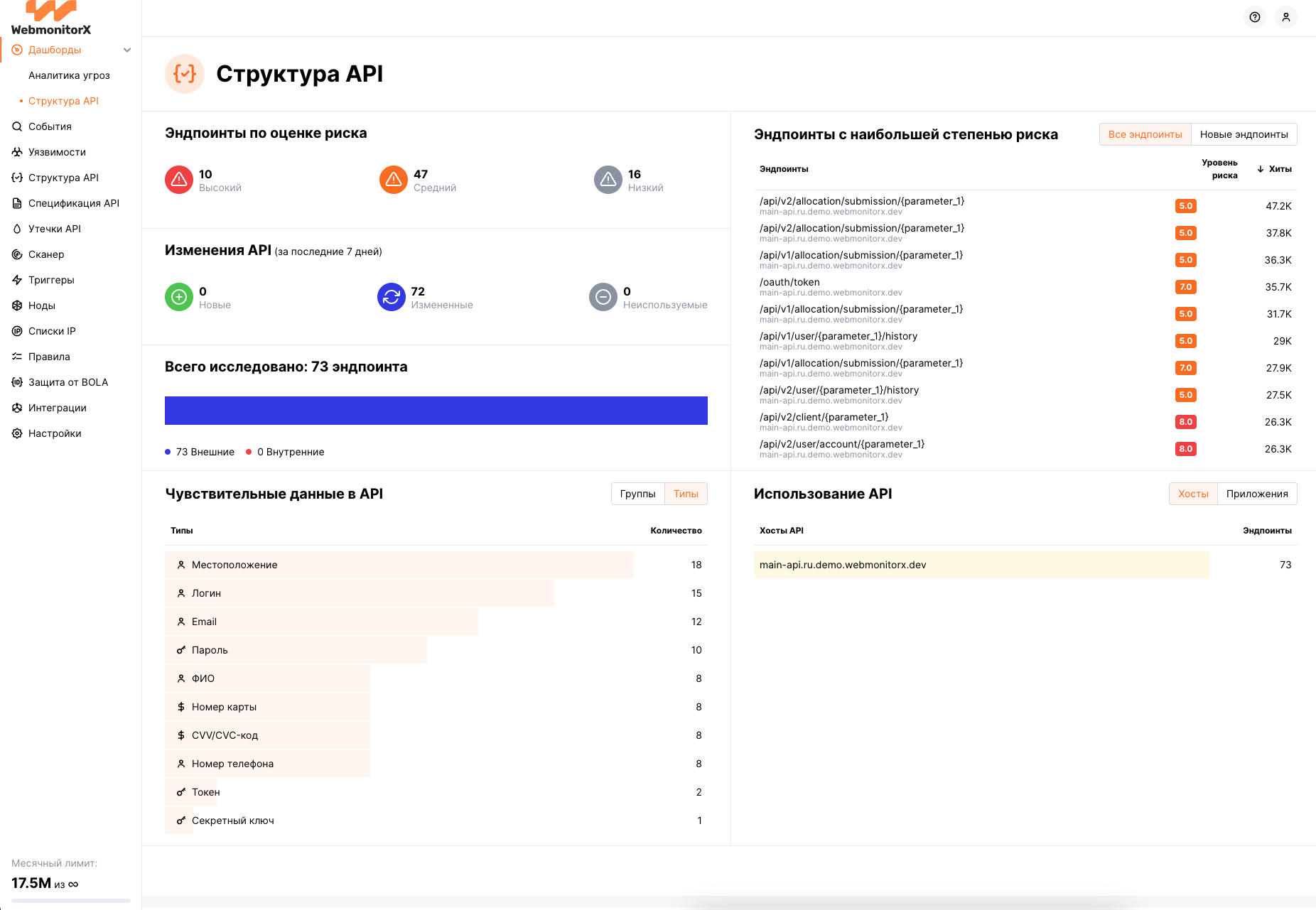
Task: Open Аналитика угроз dashboard
Action: (x=69, y=75)
